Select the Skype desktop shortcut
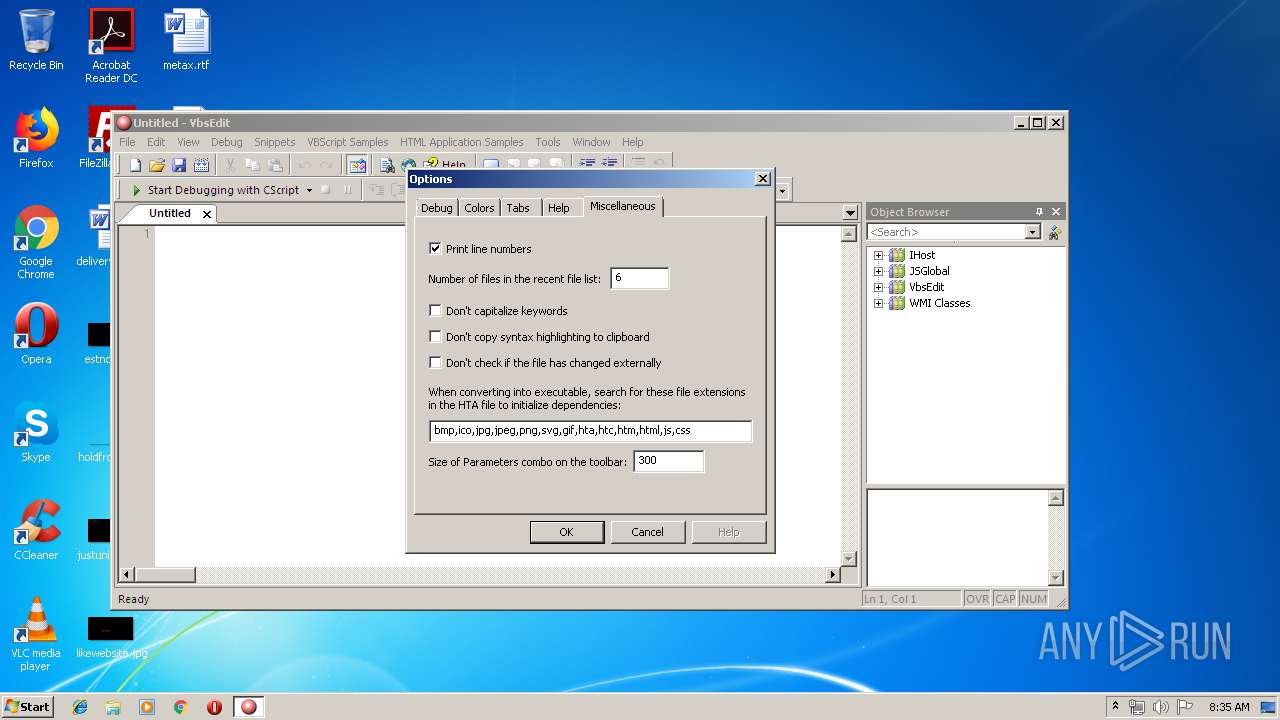This screenshot has height=720, width=1280. pos(36,433)
